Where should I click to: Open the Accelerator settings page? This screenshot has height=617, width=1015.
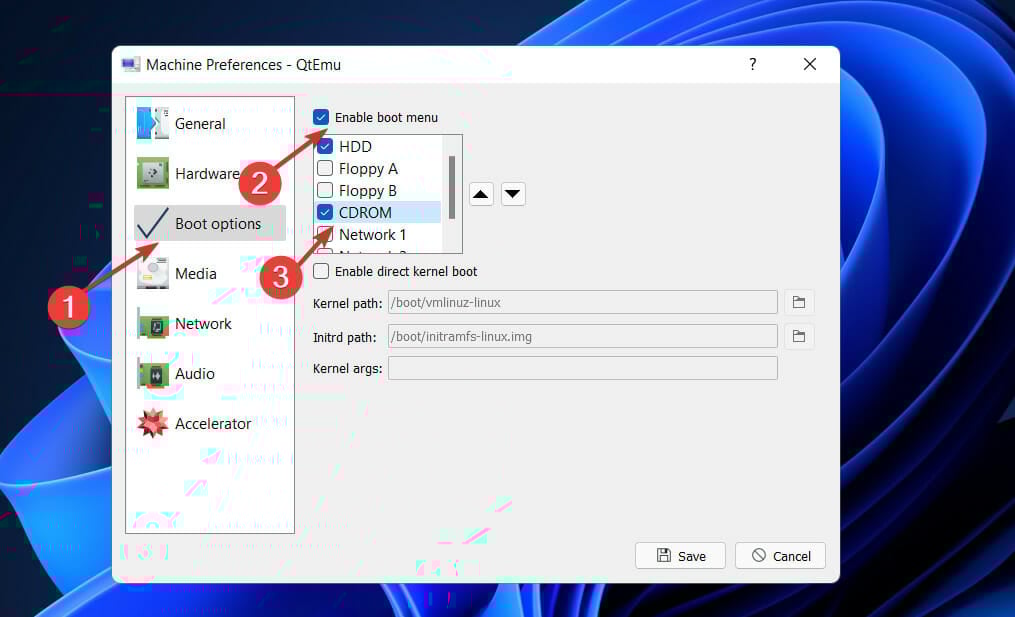click(210, 423)
